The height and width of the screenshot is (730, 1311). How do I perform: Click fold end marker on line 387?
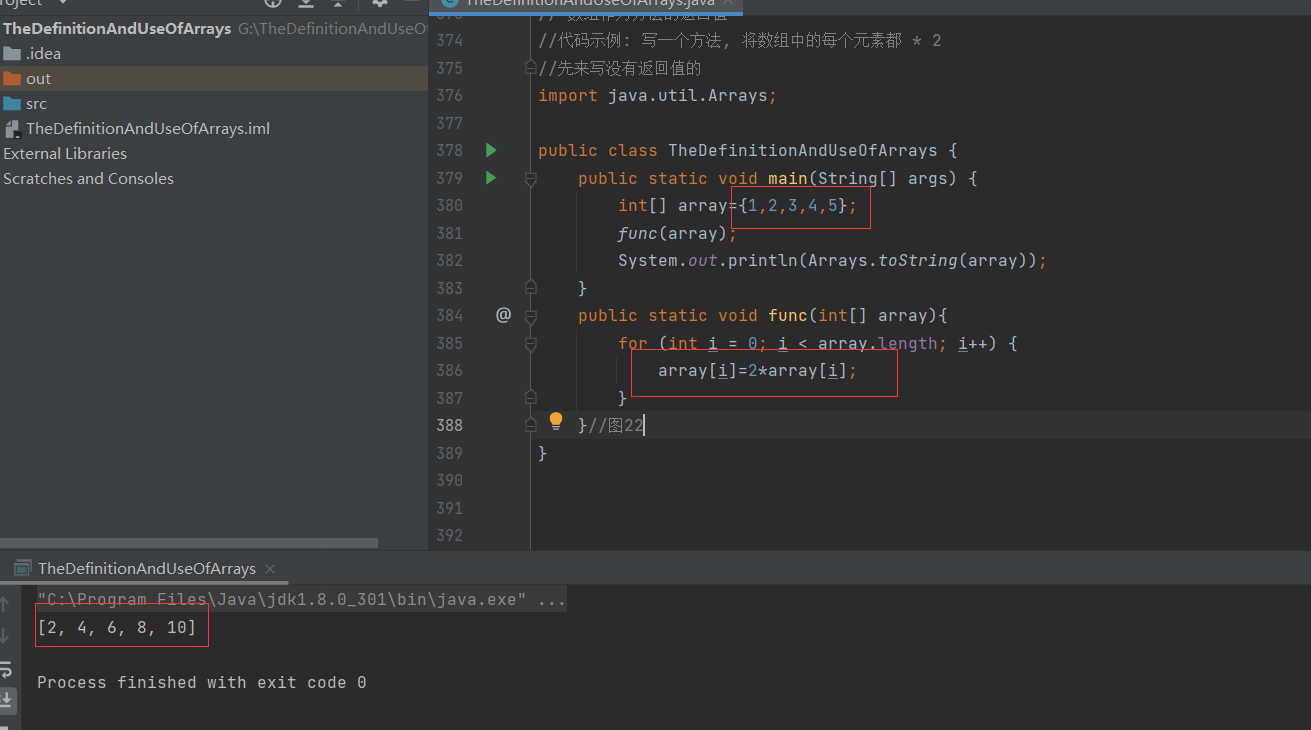pyautogui.click(x=531, y=398)
